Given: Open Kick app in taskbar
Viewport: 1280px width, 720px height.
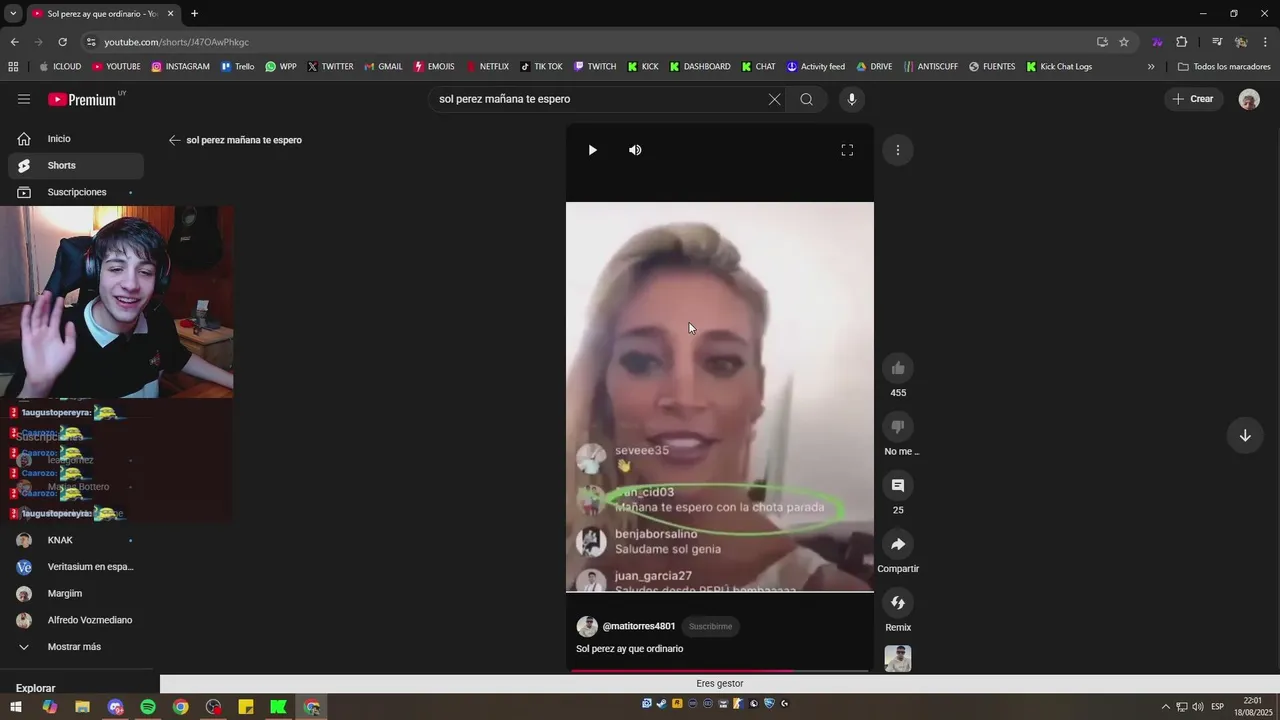Looking at the screenshot, I should pos(279,707).
